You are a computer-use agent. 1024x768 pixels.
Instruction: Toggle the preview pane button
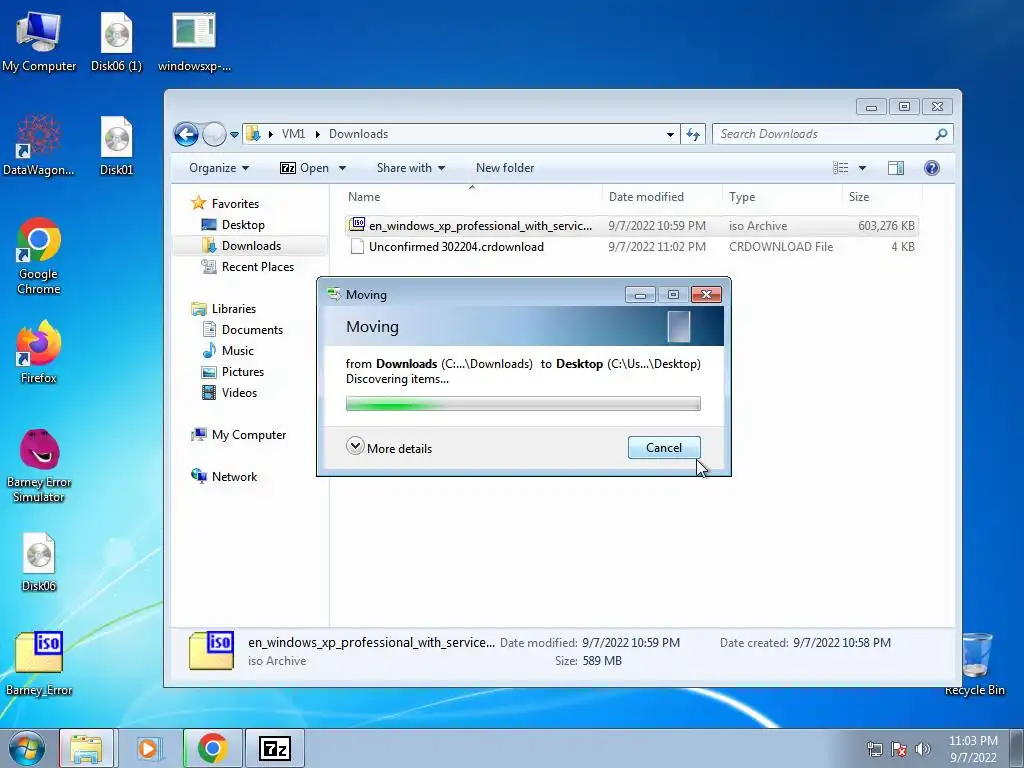895,168
